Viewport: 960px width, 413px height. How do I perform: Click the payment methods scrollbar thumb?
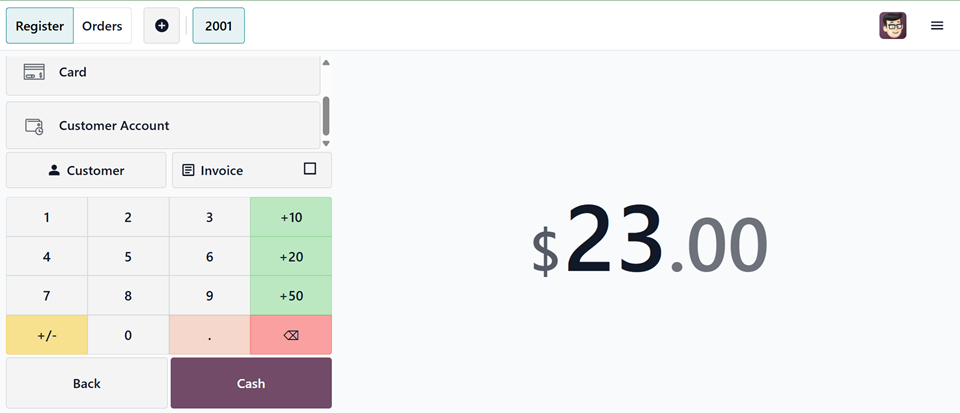326,116
